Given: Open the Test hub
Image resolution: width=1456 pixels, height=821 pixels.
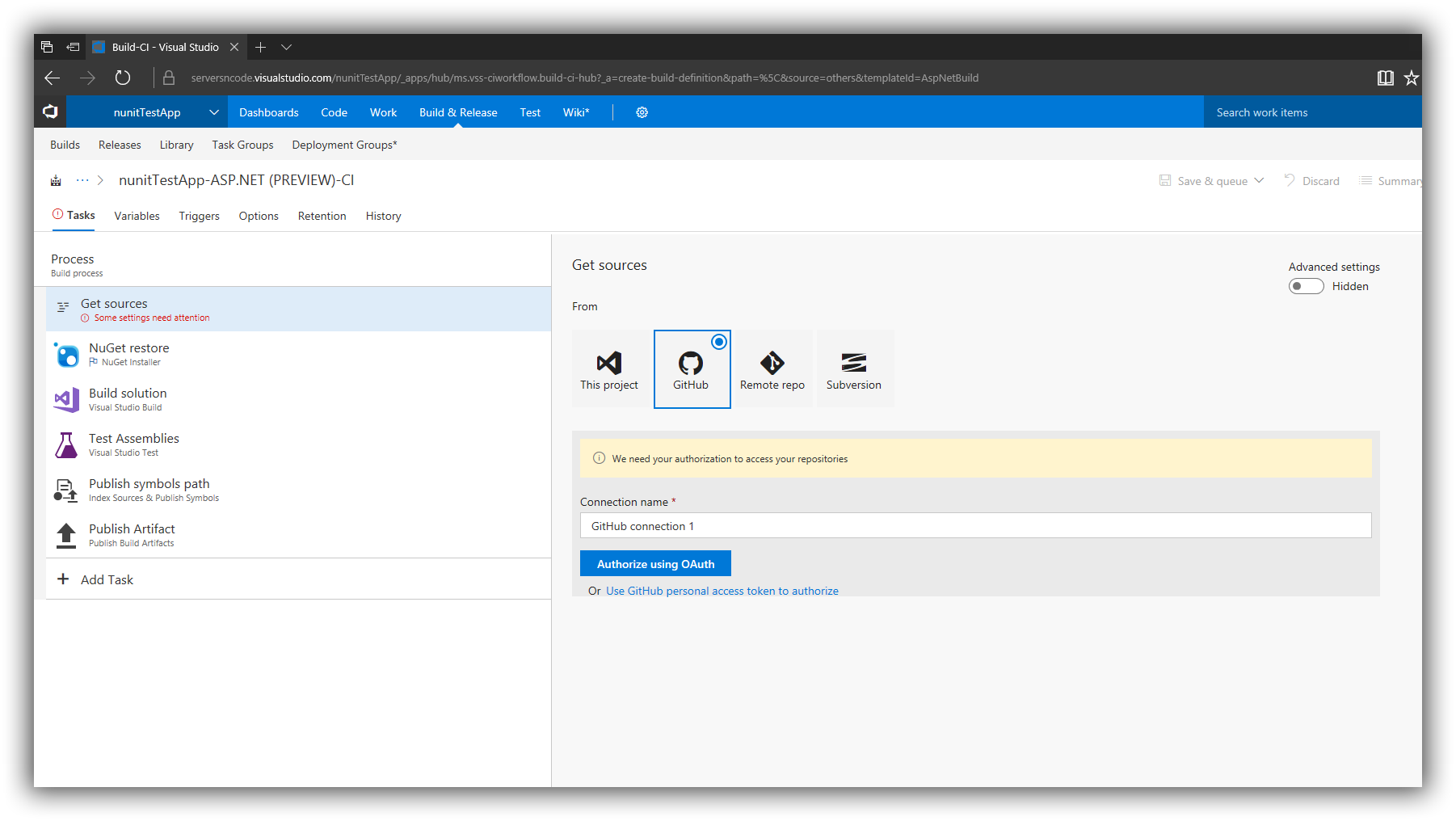Looking at the screenshot, I should coord(530,112).
